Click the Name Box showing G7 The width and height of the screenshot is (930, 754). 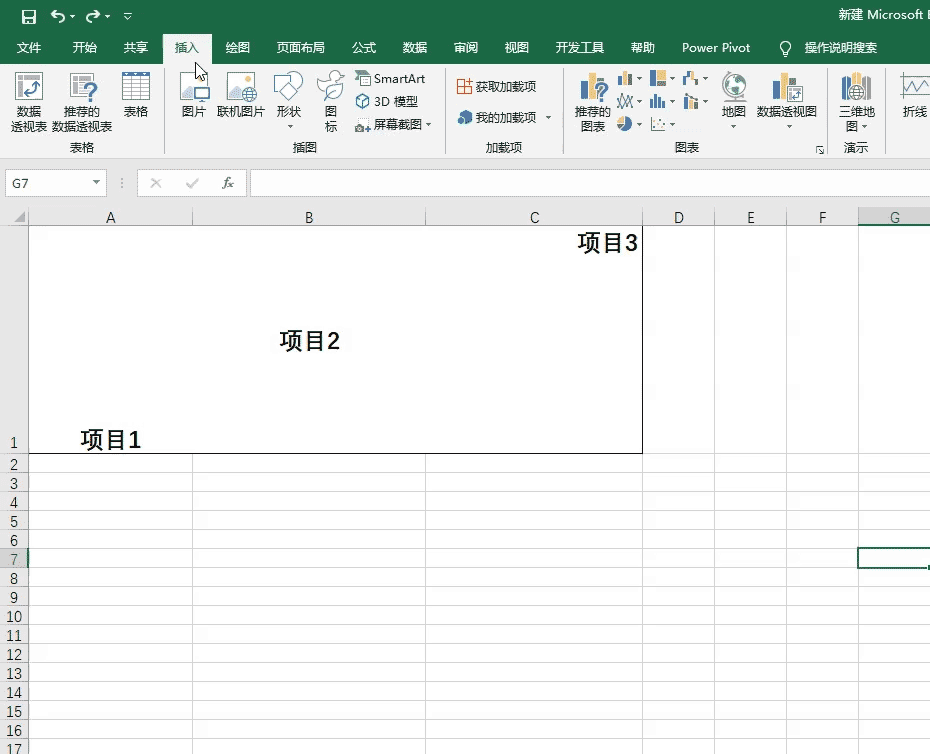47,183
